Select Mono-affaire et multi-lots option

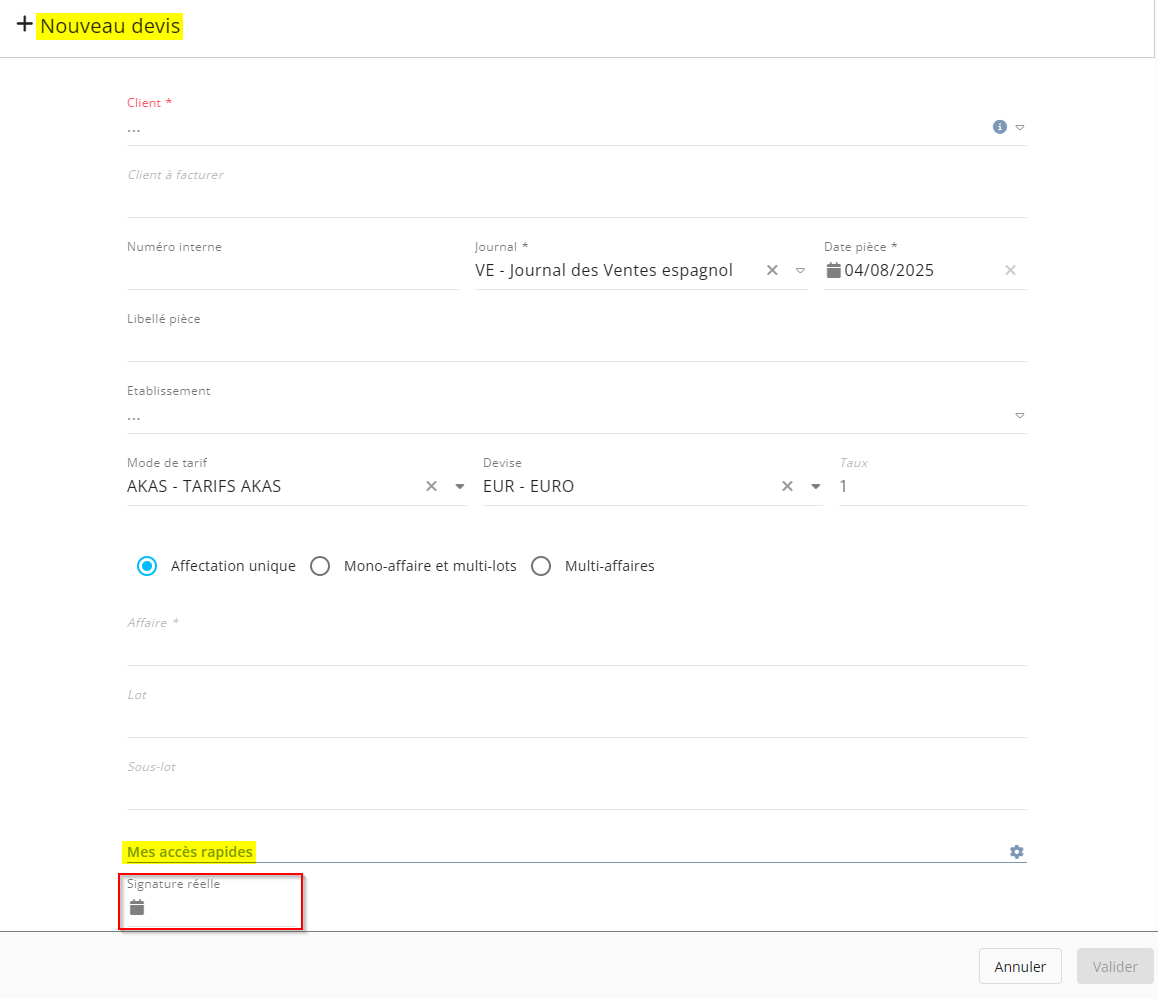coord(320,566)
